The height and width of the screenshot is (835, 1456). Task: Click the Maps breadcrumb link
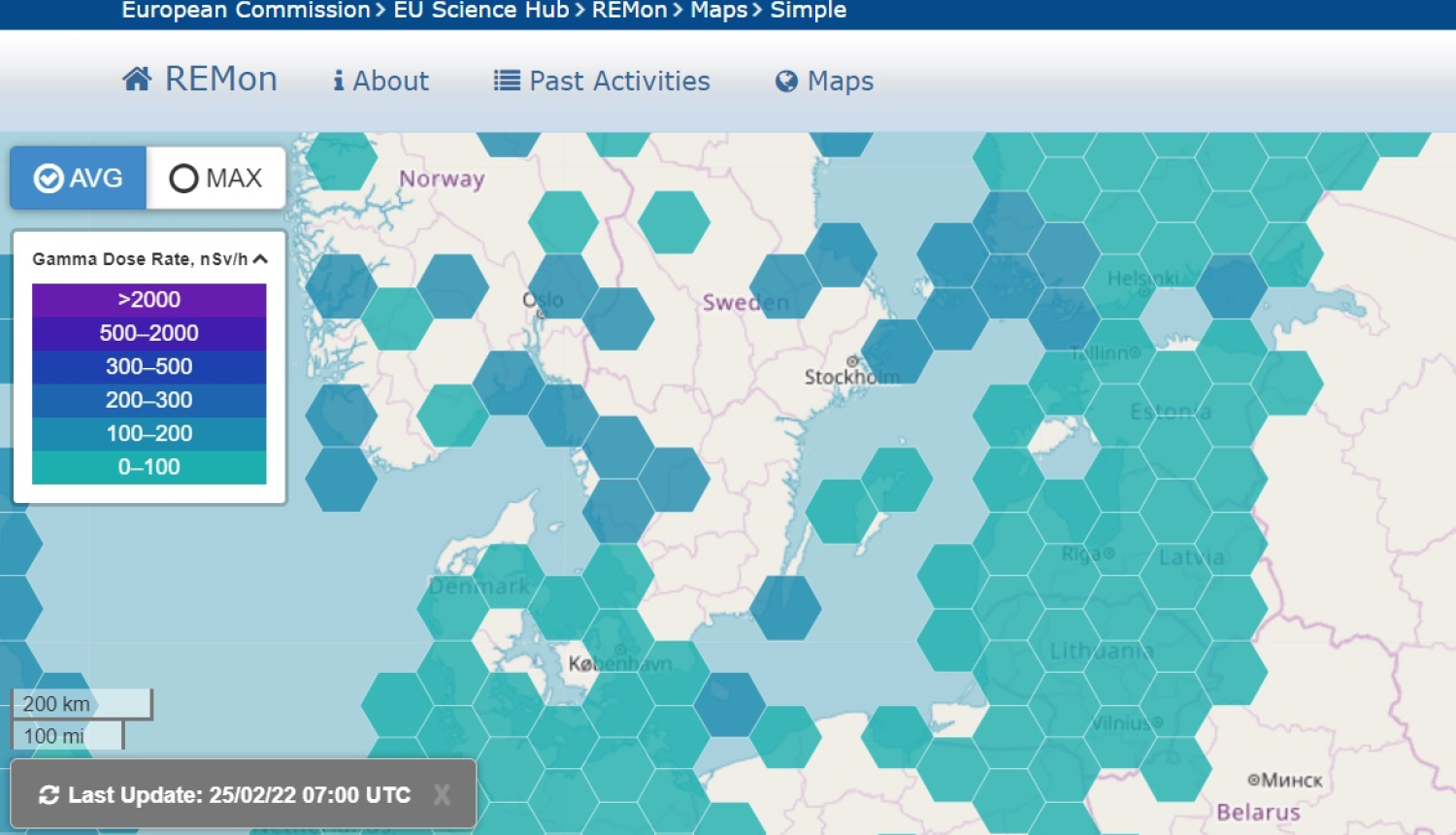click(718, 11)
